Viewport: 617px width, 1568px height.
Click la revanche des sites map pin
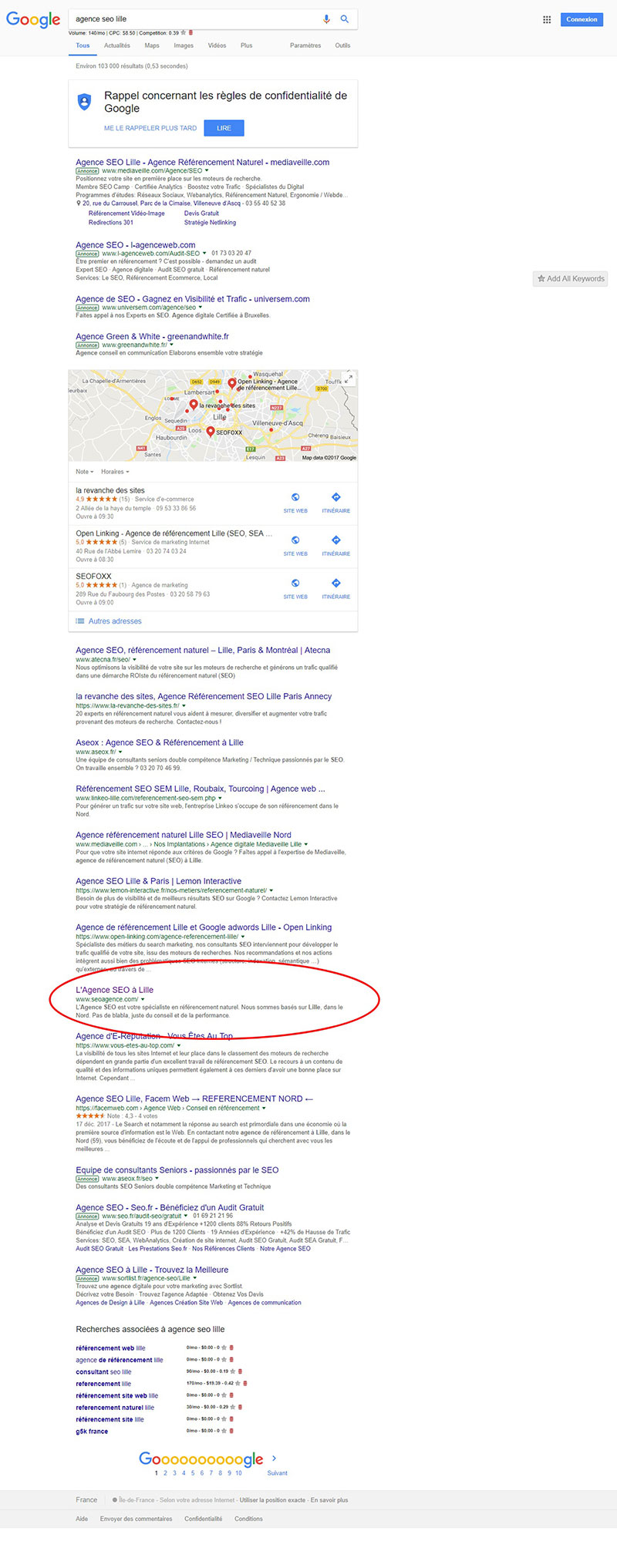coord(194,404)
